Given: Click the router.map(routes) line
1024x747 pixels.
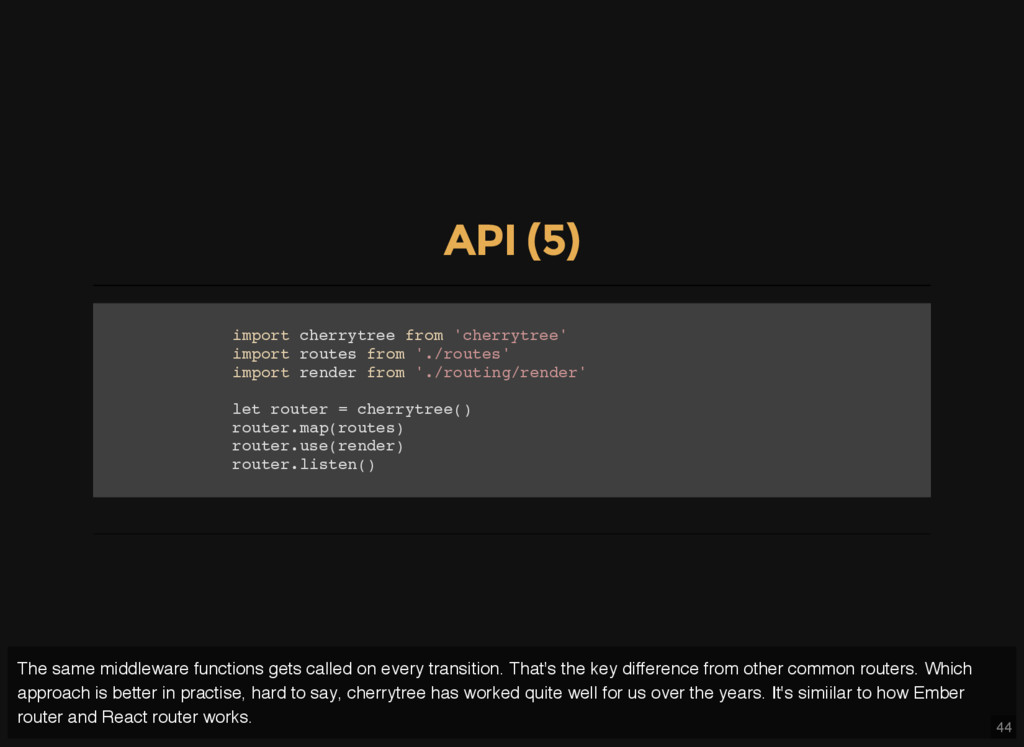Looking at the screenshot, I should 317,428.
